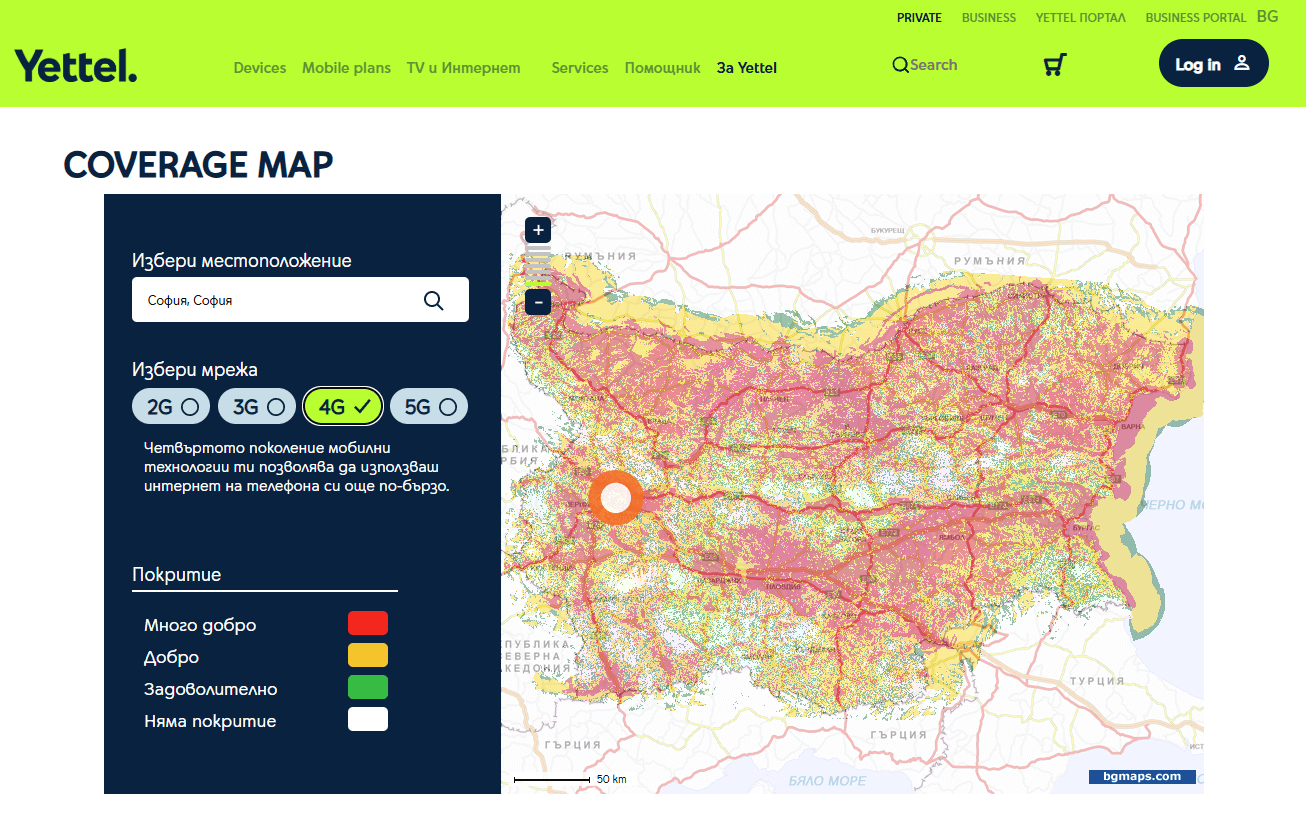Click the map zoom level slider
The height and width of the screenshot is (813, 1306).
tap(538, 266)
